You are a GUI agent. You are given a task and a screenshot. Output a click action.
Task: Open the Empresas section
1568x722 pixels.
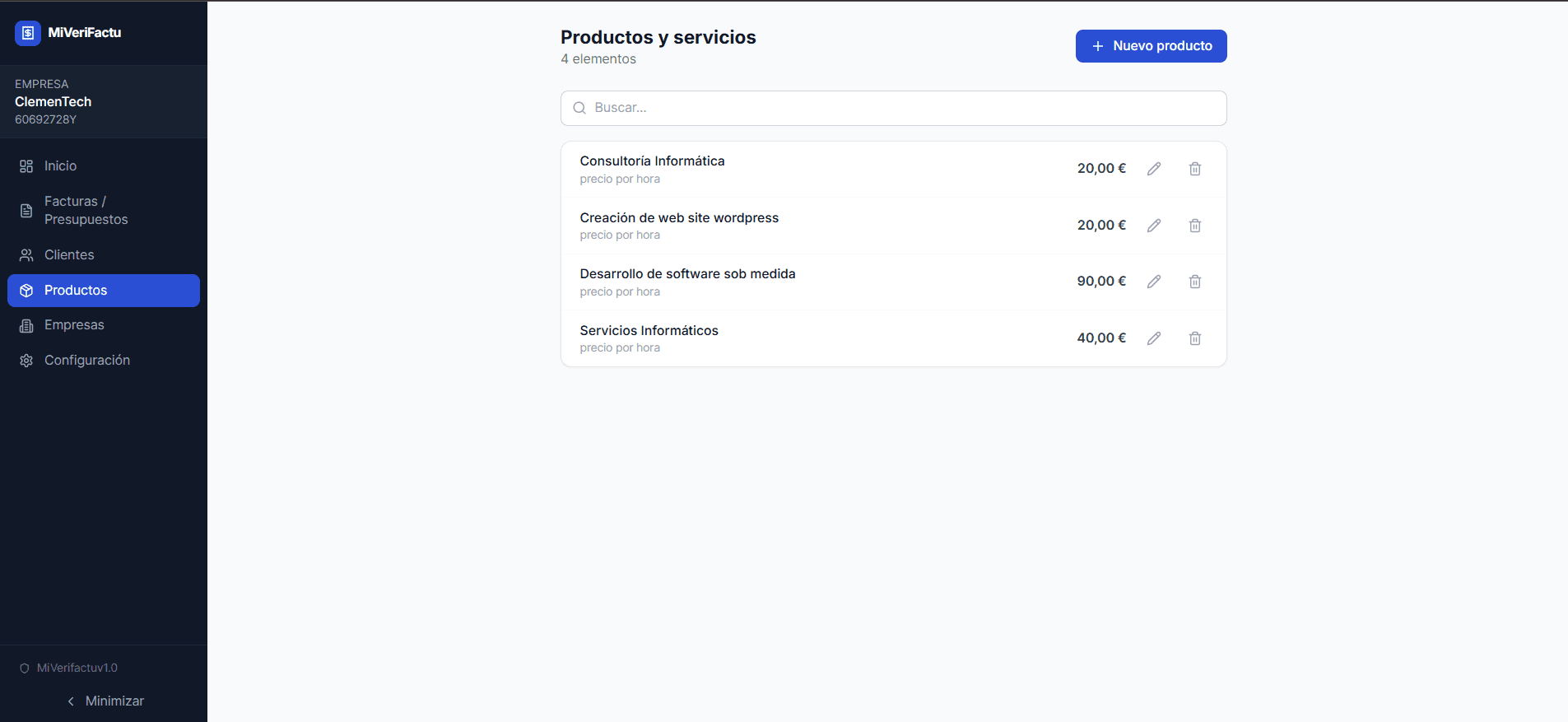pyautogui.click(x=104, y=325)
